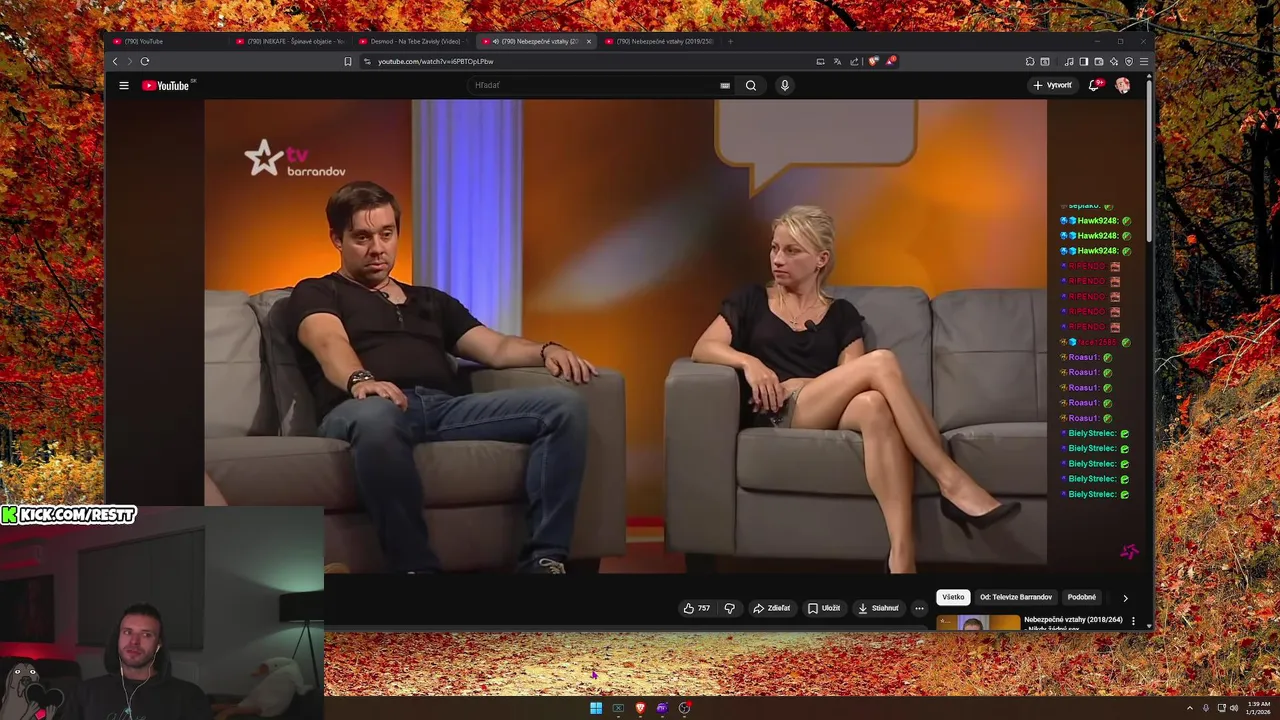
Task: Open YouTube notifications bell
Action: 1094,85
